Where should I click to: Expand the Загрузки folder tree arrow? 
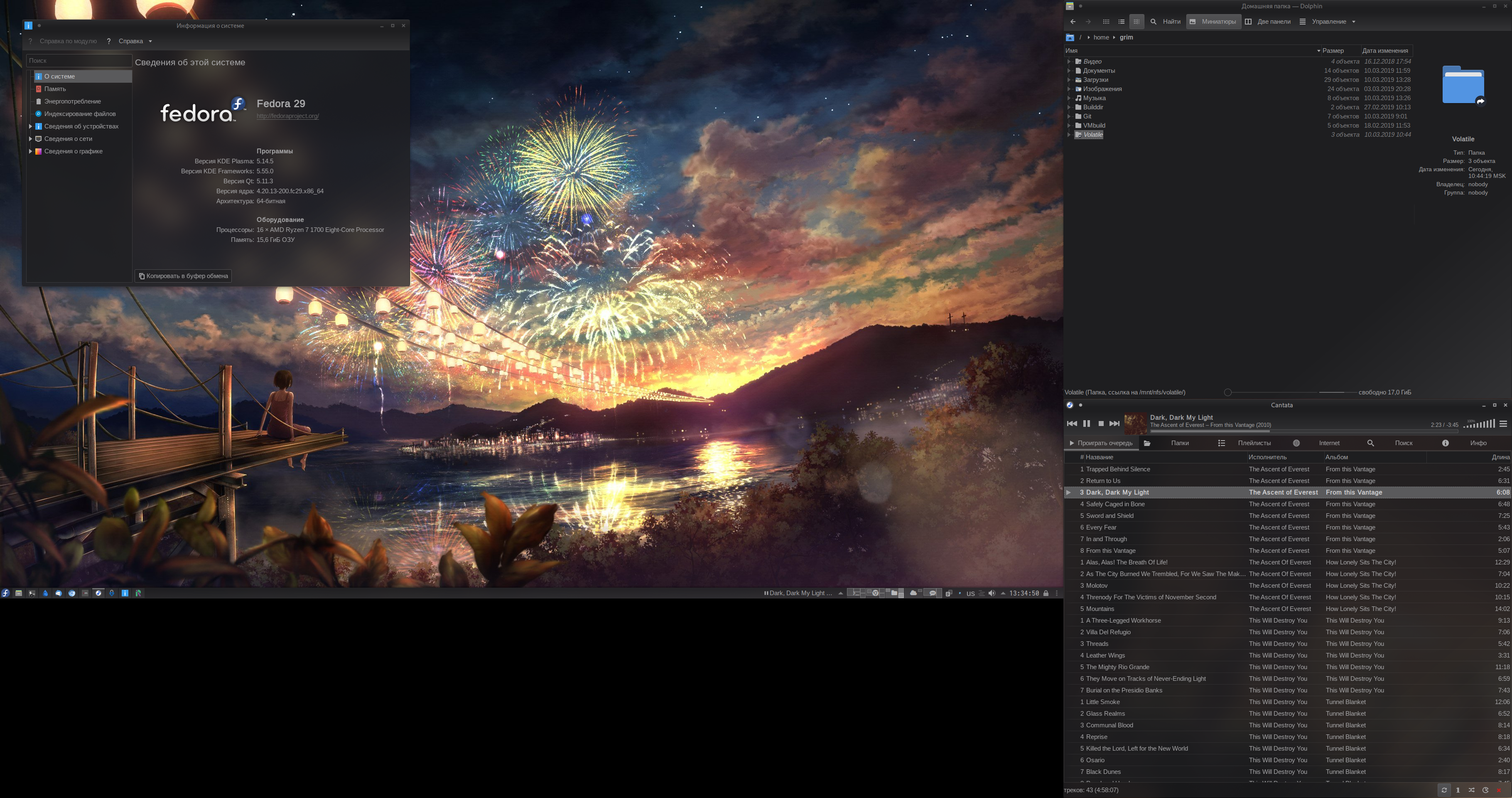pyautogui.click(x=1069, y=80)
